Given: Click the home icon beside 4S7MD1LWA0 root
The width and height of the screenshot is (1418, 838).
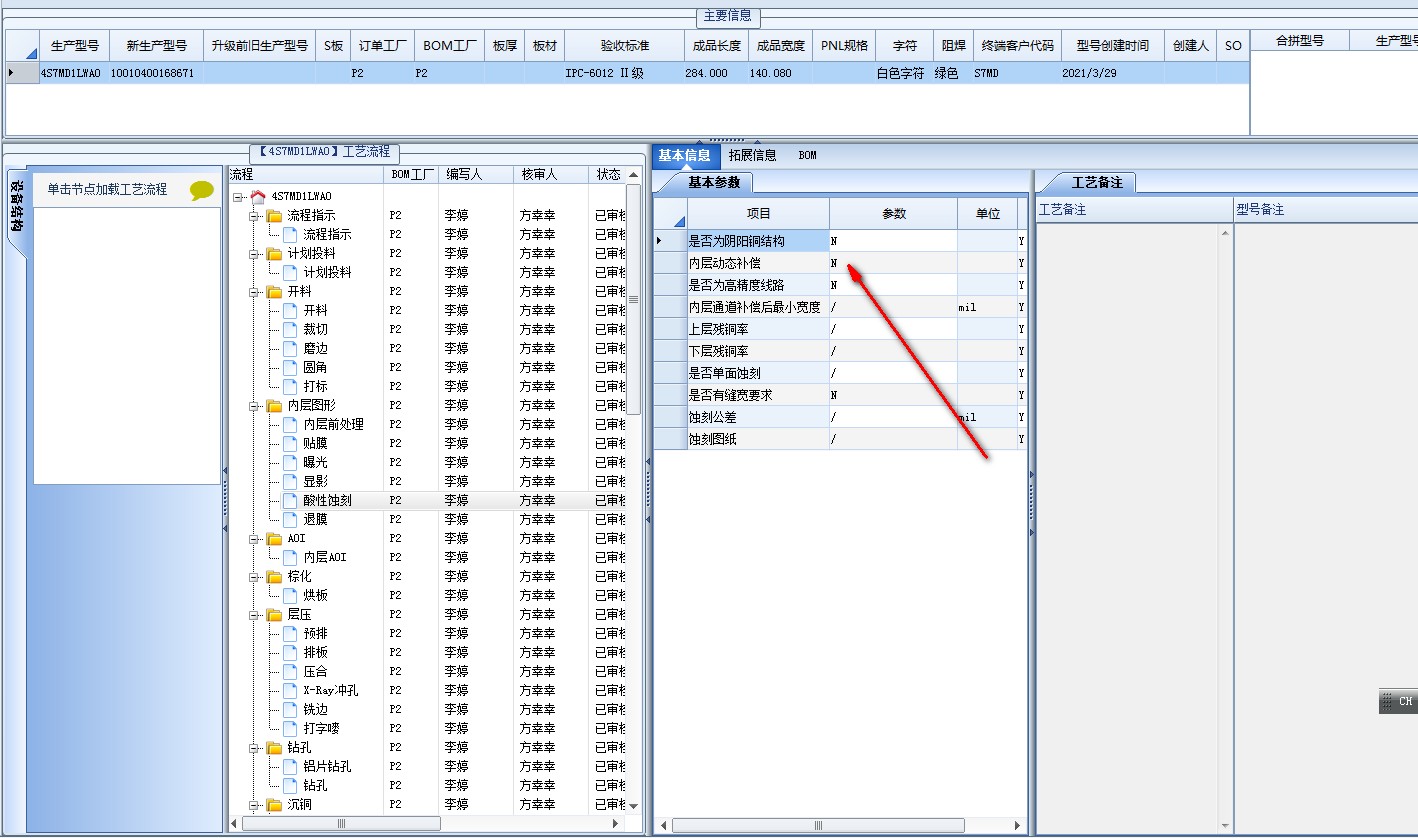Looking at the screenshot, I should click(x=258, y=196).
